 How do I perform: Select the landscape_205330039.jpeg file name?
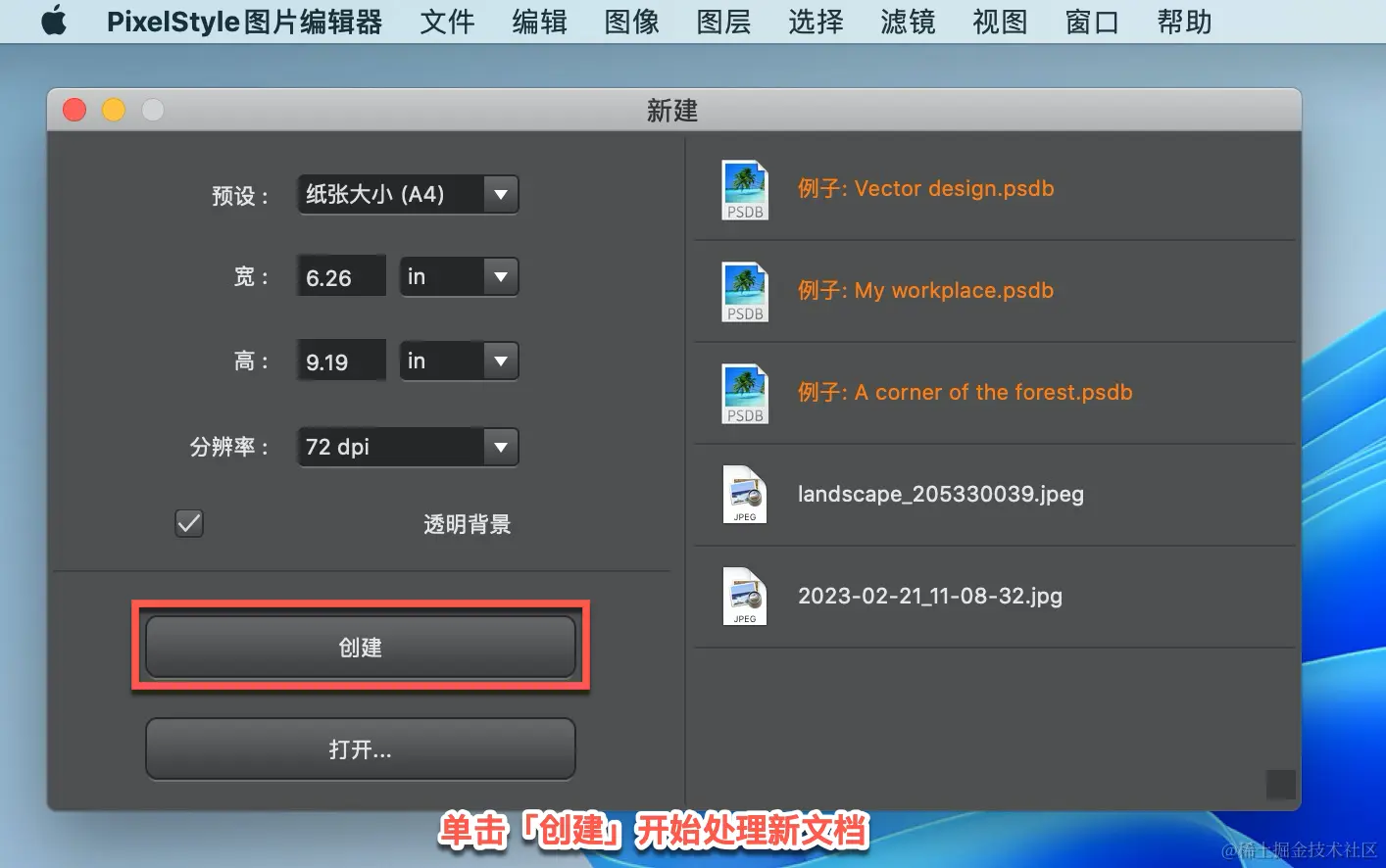click(941, 494)
